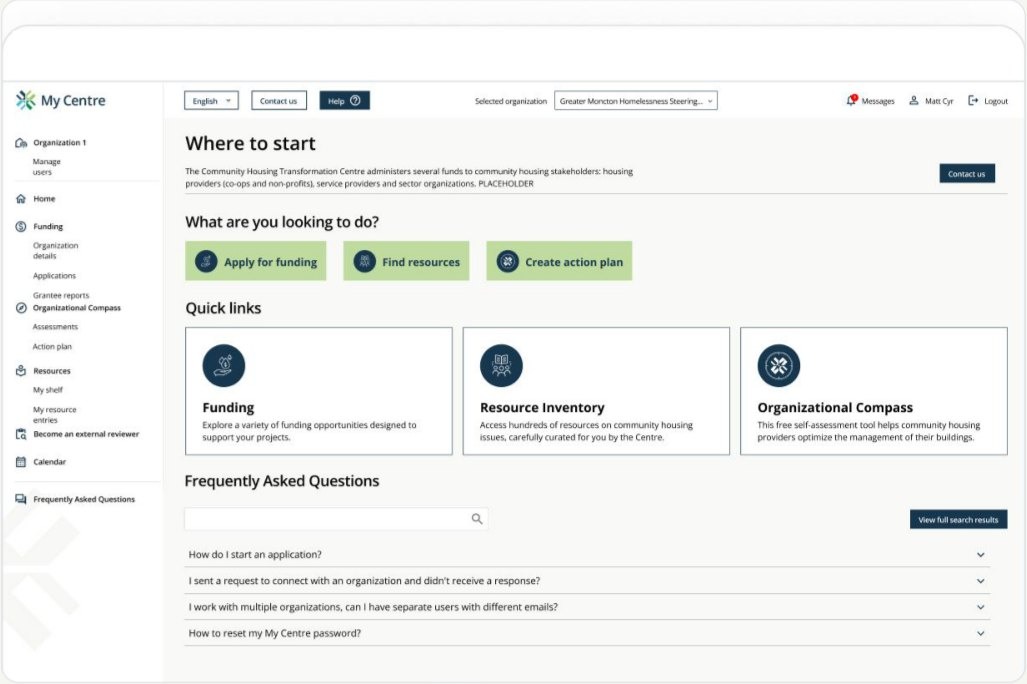
Task: Click the Matt Cyr user profile icon
Action: pyautogui.click(x=914, y=100)
